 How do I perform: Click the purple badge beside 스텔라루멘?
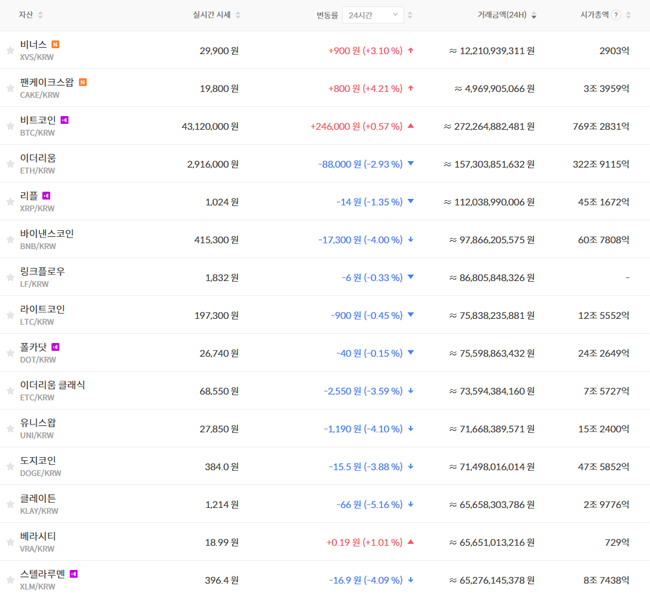[73, 574]
